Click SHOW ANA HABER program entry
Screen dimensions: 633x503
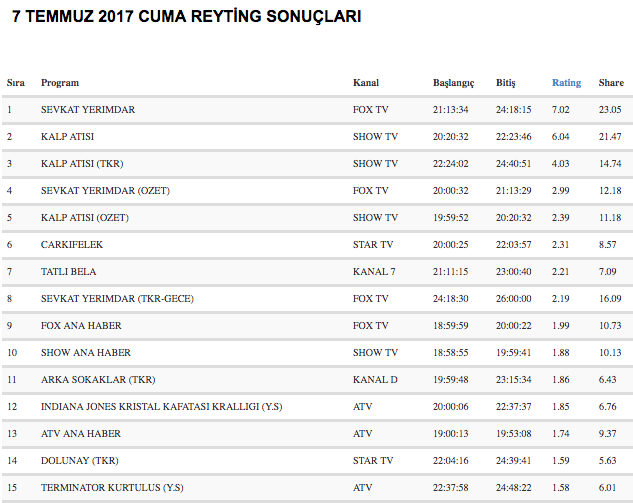click(x=86, y=353)
